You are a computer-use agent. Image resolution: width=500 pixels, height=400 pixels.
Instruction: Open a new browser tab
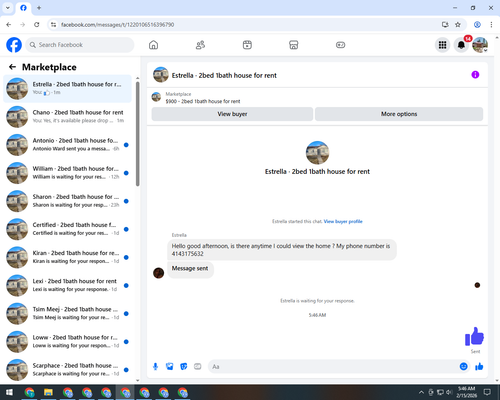coord(39,8)
